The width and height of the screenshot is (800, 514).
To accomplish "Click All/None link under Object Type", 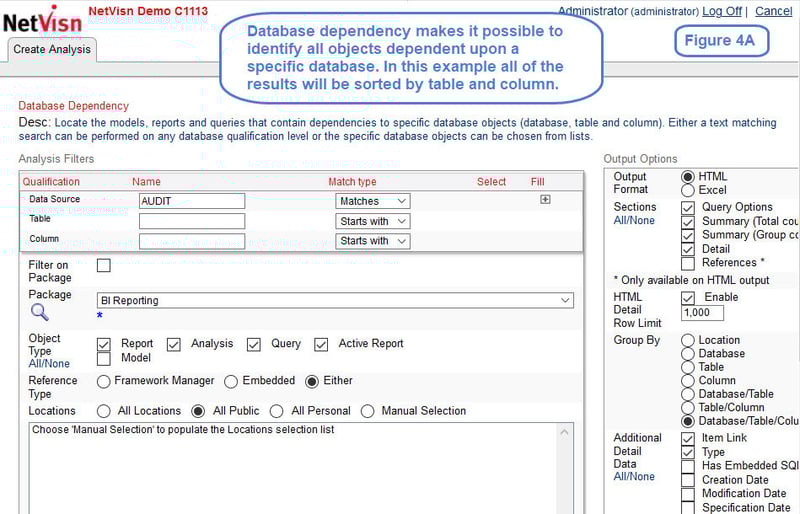I will pos(49,364).
